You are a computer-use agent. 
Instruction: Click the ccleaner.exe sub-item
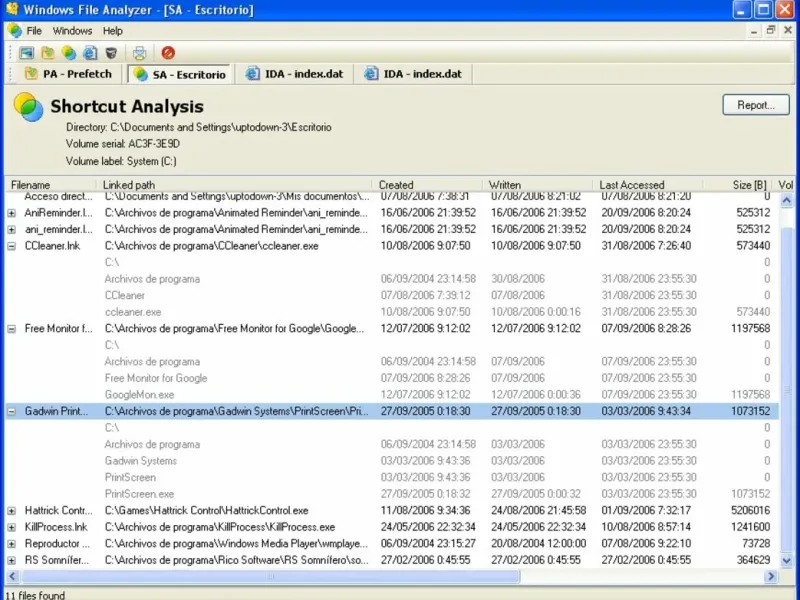point(133,312)
